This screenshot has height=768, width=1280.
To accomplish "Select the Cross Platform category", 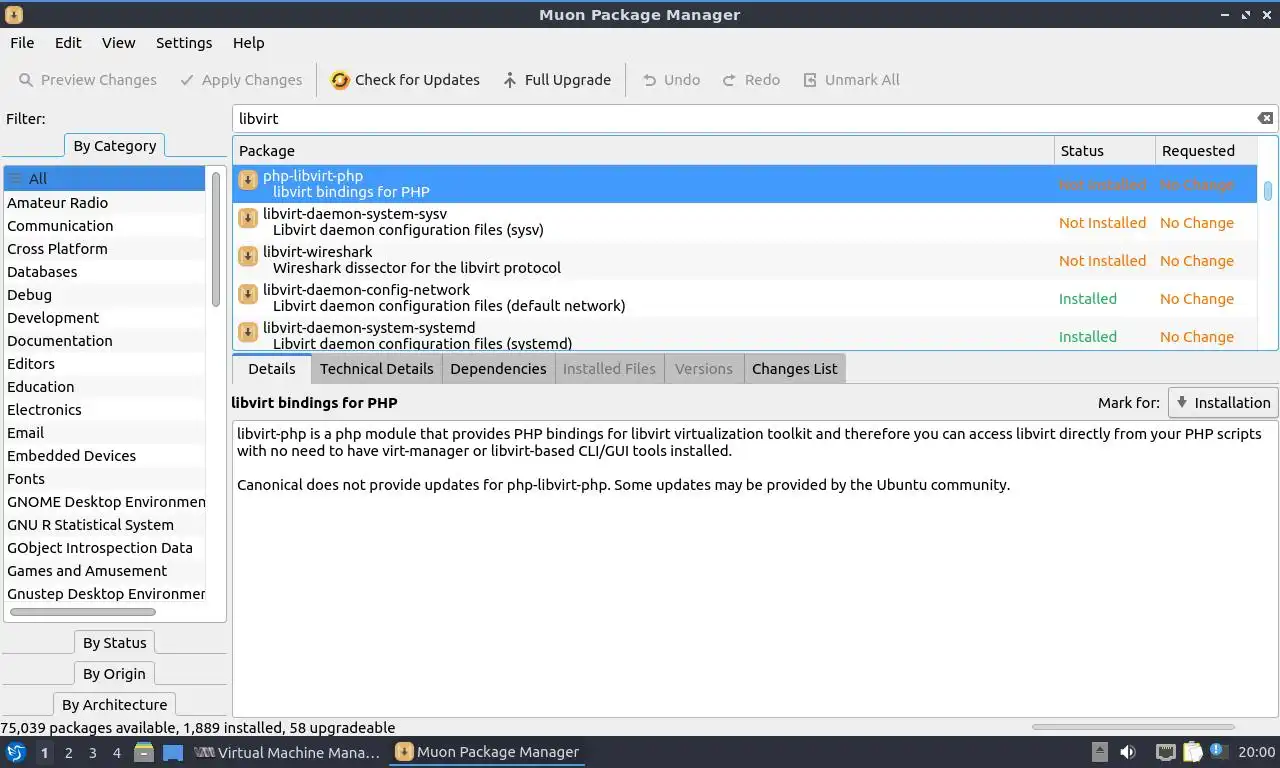I will pos(105,249).
